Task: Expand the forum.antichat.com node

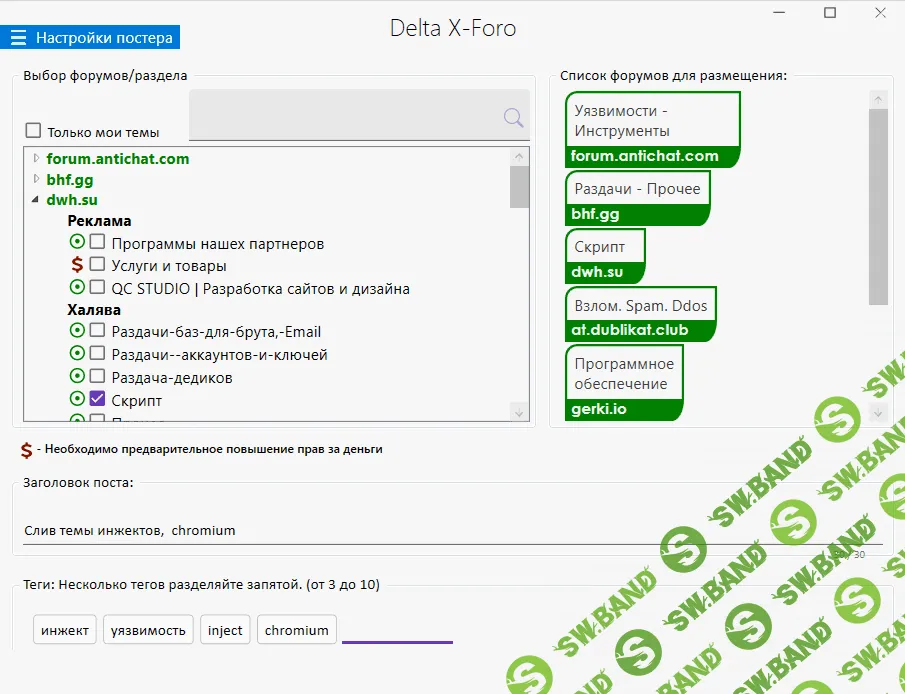Action: 35,158
